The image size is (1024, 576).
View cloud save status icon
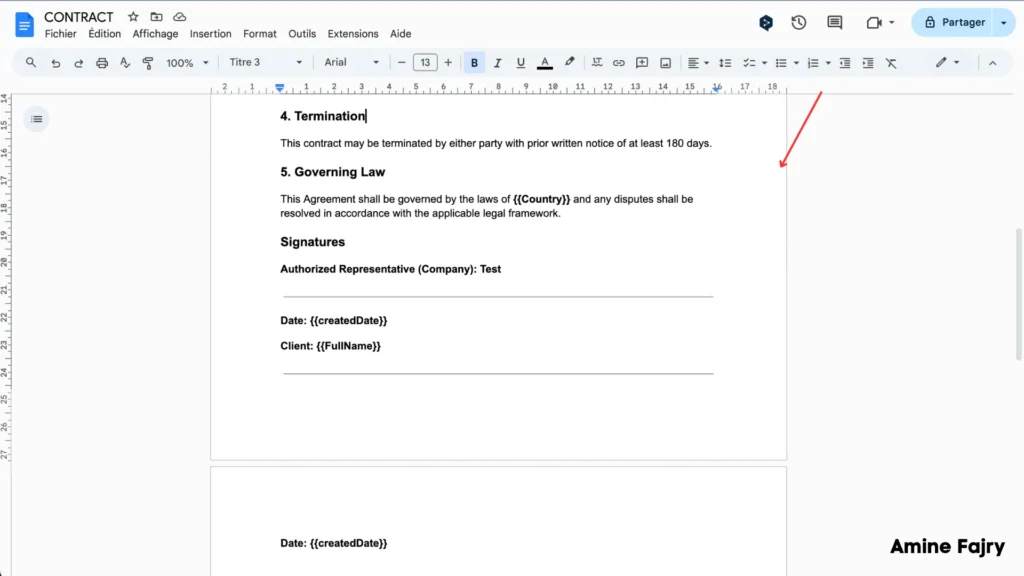(x=180, y=17)
